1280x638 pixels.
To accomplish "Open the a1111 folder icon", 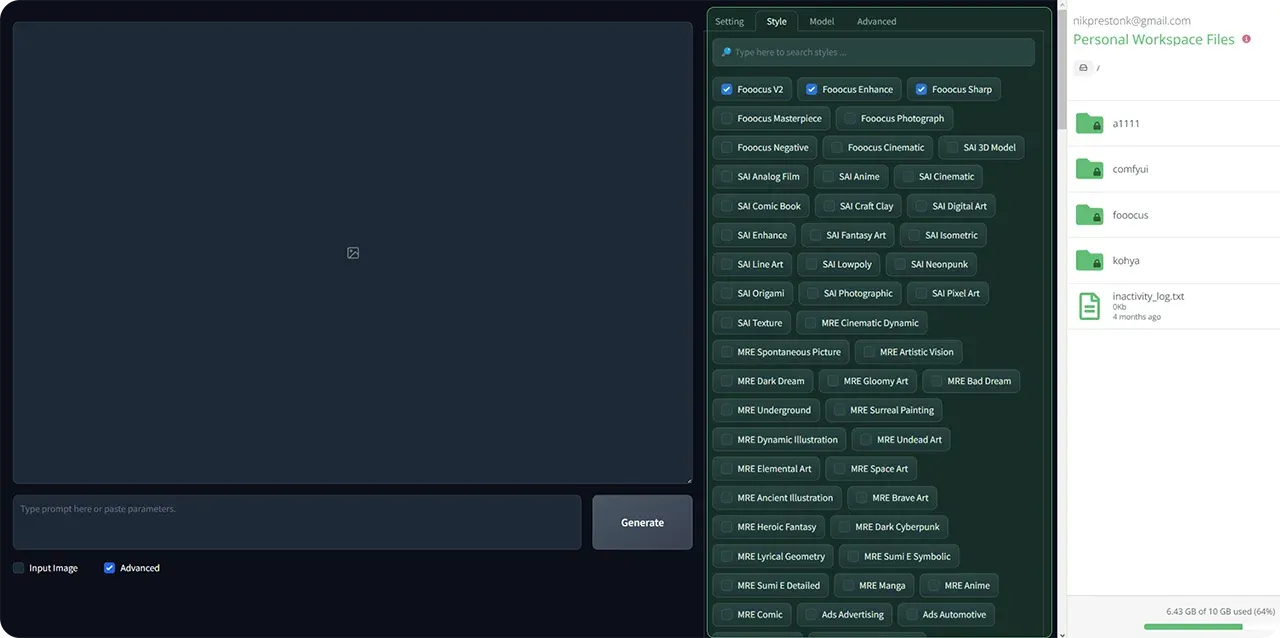I will 1089,122.
